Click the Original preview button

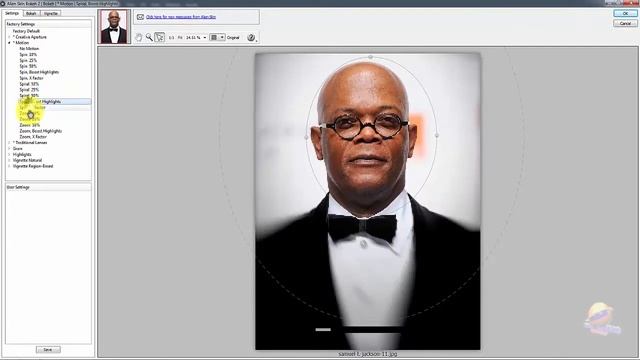coord(233,38)
